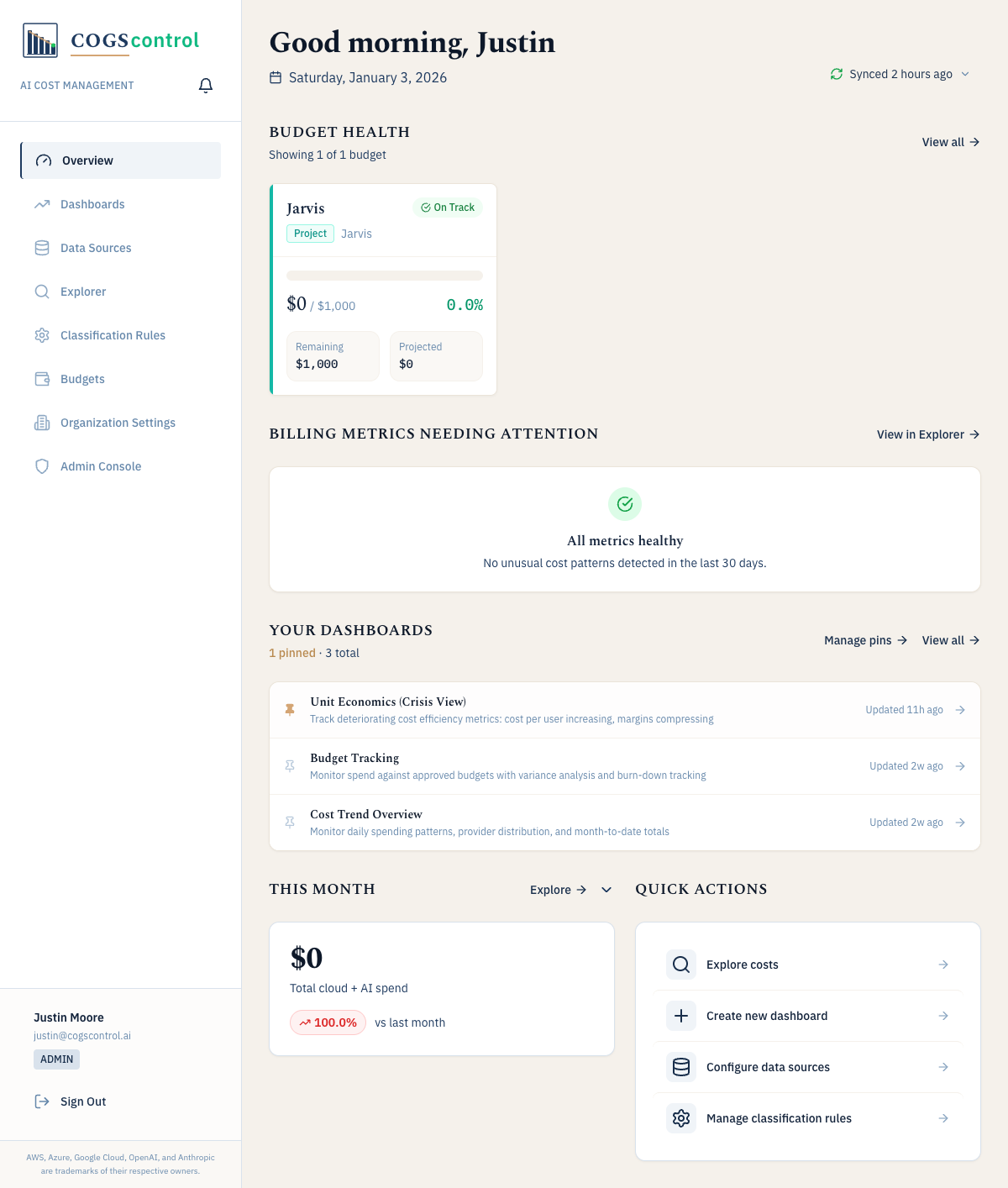1008x1188 pixels.
Task: Open Organization Settings in the sidebar
Action: coord(118,423)
